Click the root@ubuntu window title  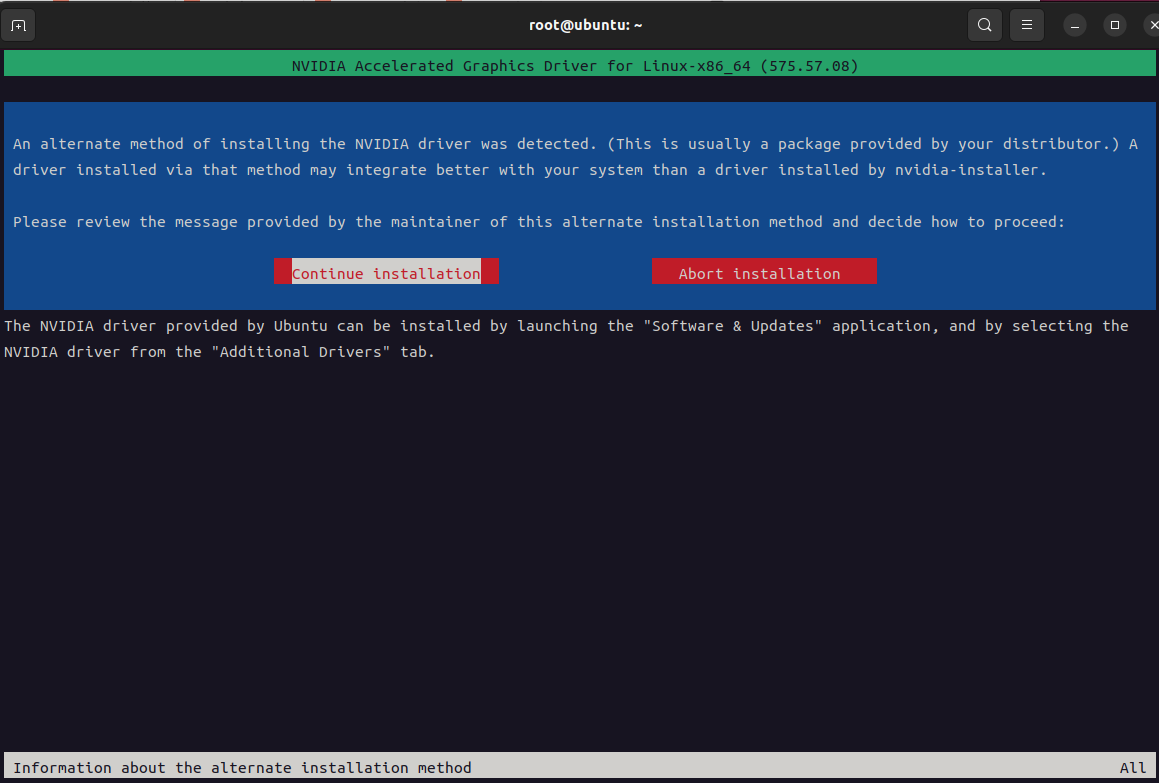coord(585,25)
